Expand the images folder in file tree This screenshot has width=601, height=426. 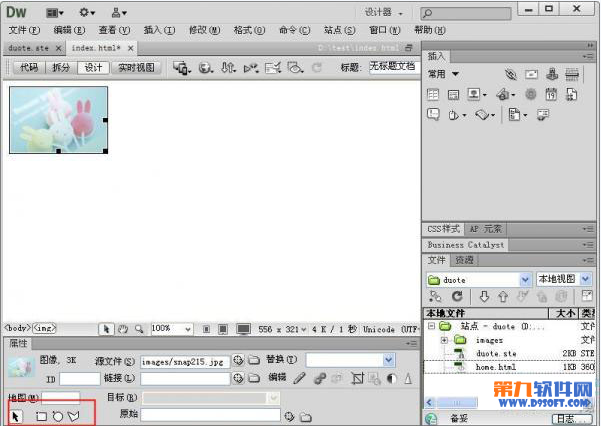[444, 340]
